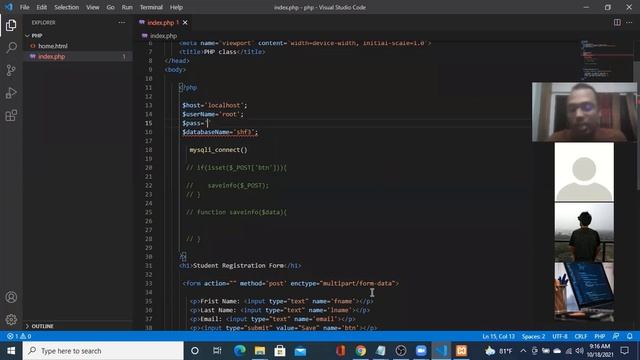This screenshot has width=640, height=360.
Task: Open the View menu
Action: tap(93, 7)
